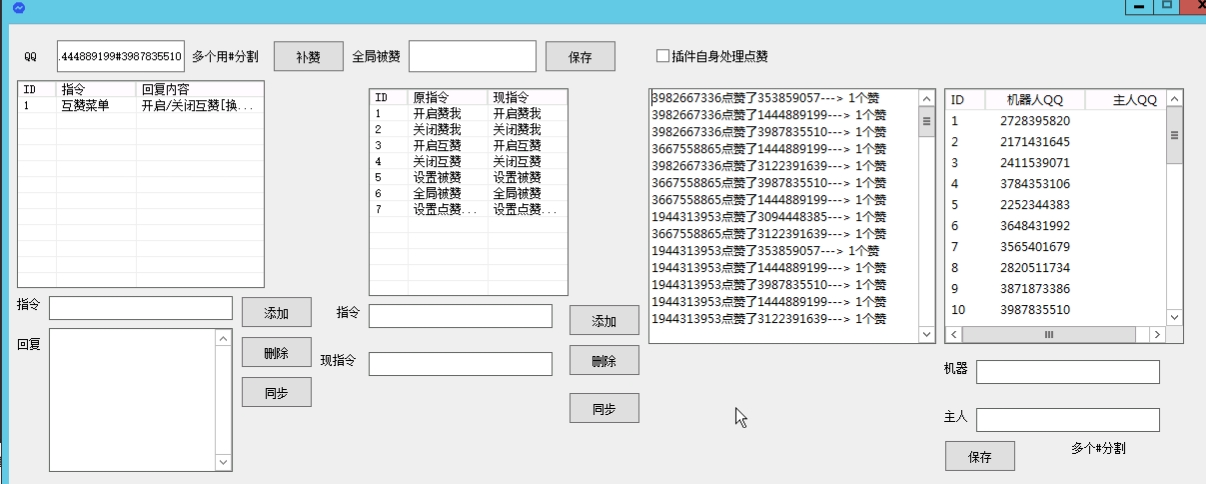Screen dimensions: 1206x484
Task: Select the 全局被赞 row in instruction table
Action: pyautogui.click(x=468, y=193)
